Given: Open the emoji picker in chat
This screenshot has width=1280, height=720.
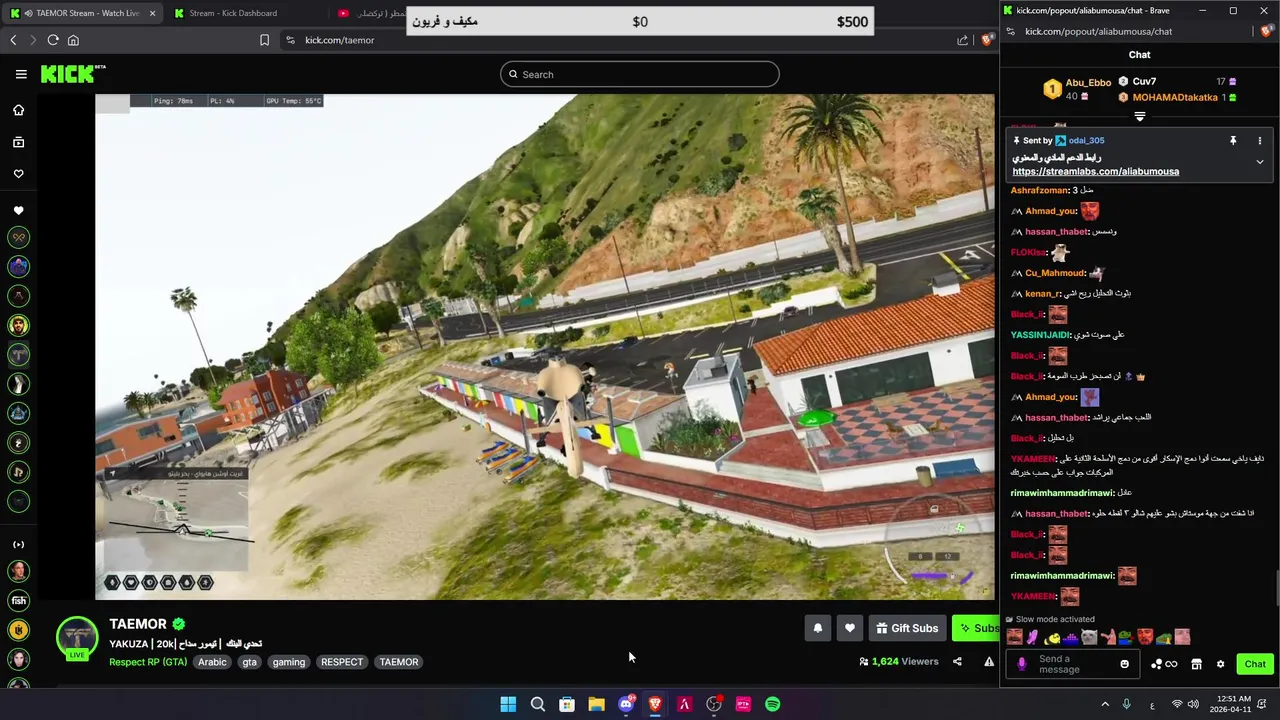Looking at the screenshot, I should (1124, 664).
